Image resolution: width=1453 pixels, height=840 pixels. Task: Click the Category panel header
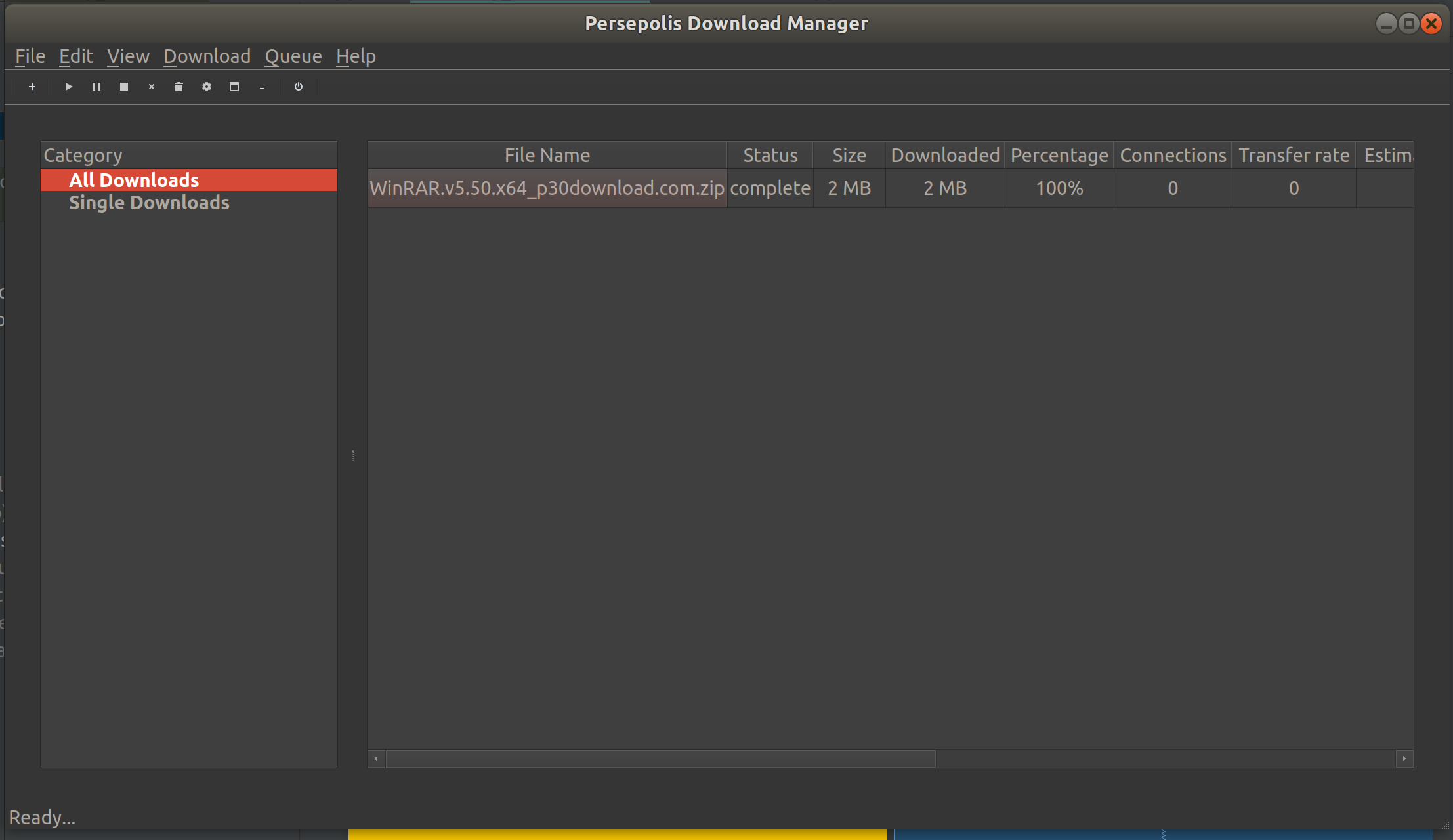(189, 156)
